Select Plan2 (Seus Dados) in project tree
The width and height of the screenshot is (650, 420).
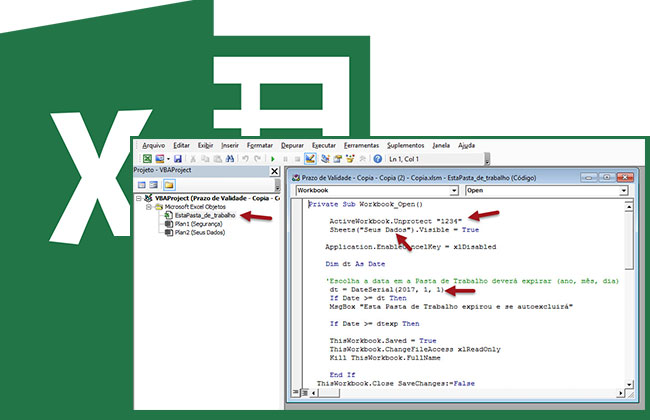coord(200,233)
